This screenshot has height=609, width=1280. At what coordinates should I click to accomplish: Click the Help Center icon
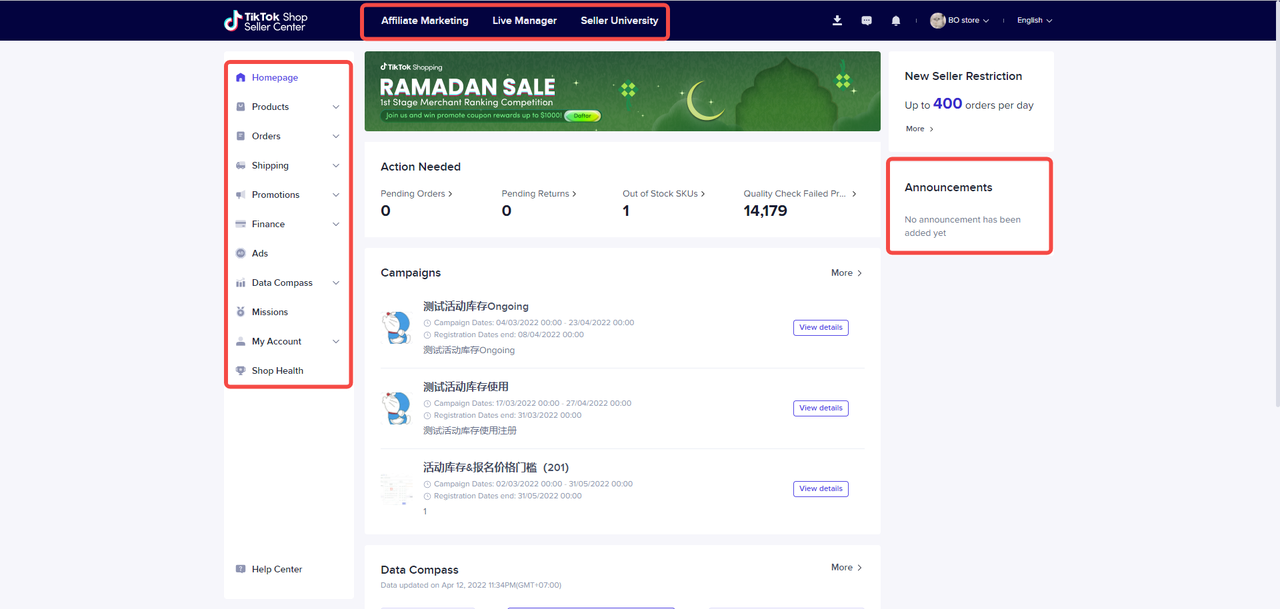(240, 569)
